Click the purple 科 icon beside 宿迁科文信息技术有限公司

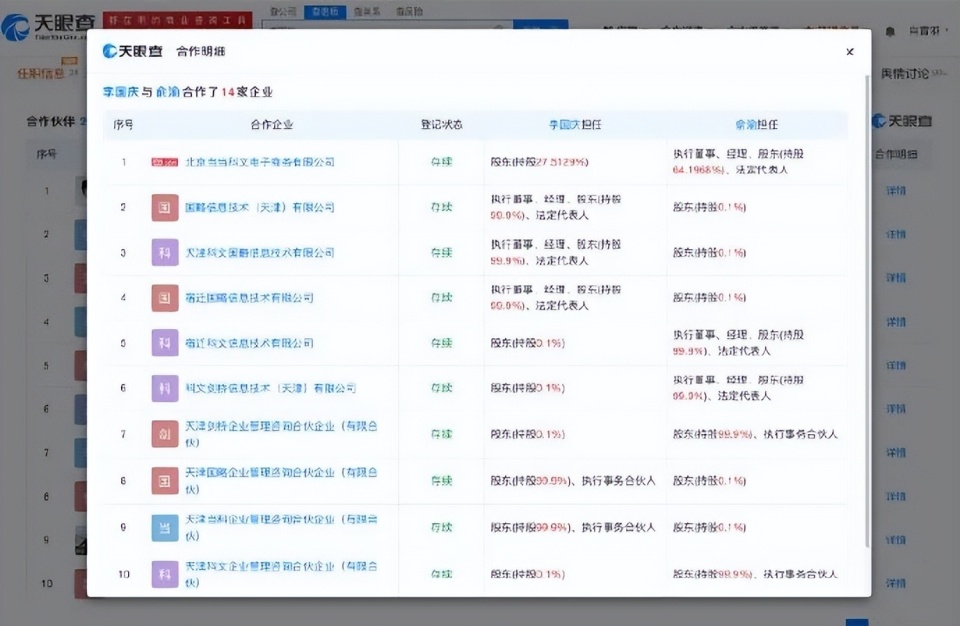pos(165,343)
